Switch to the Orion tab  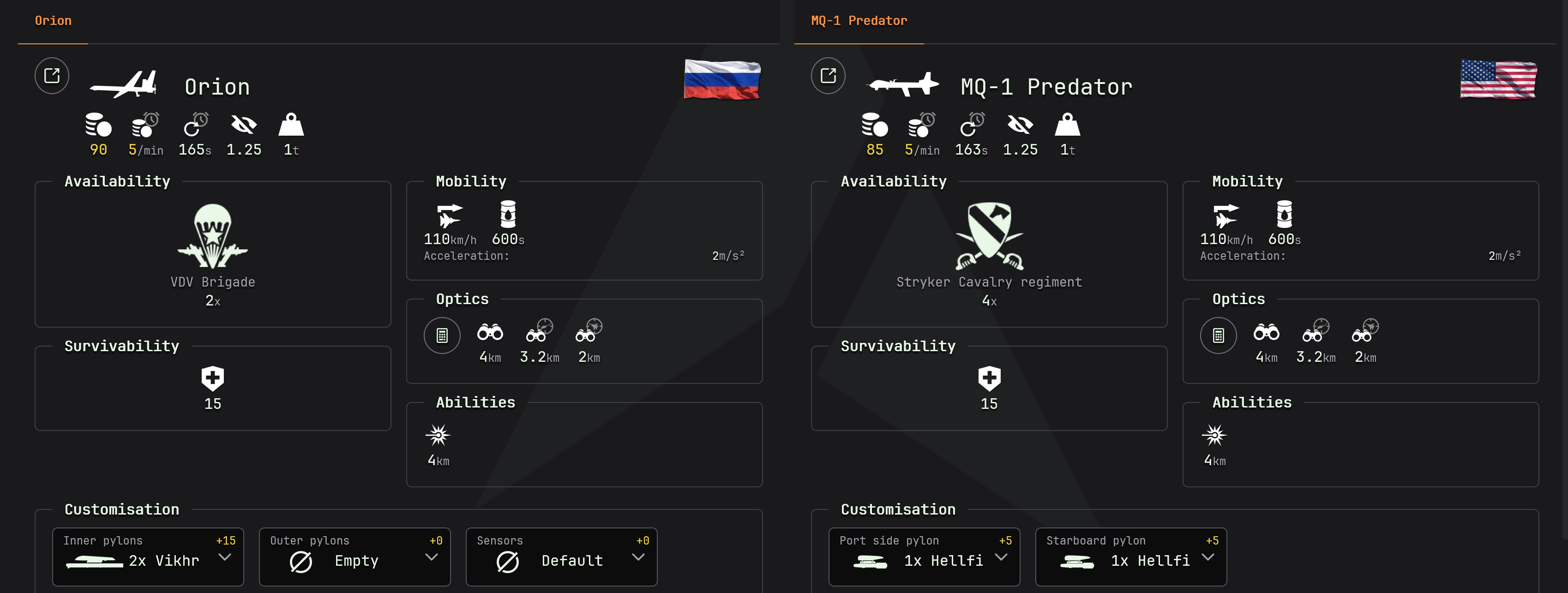[53, 21]
